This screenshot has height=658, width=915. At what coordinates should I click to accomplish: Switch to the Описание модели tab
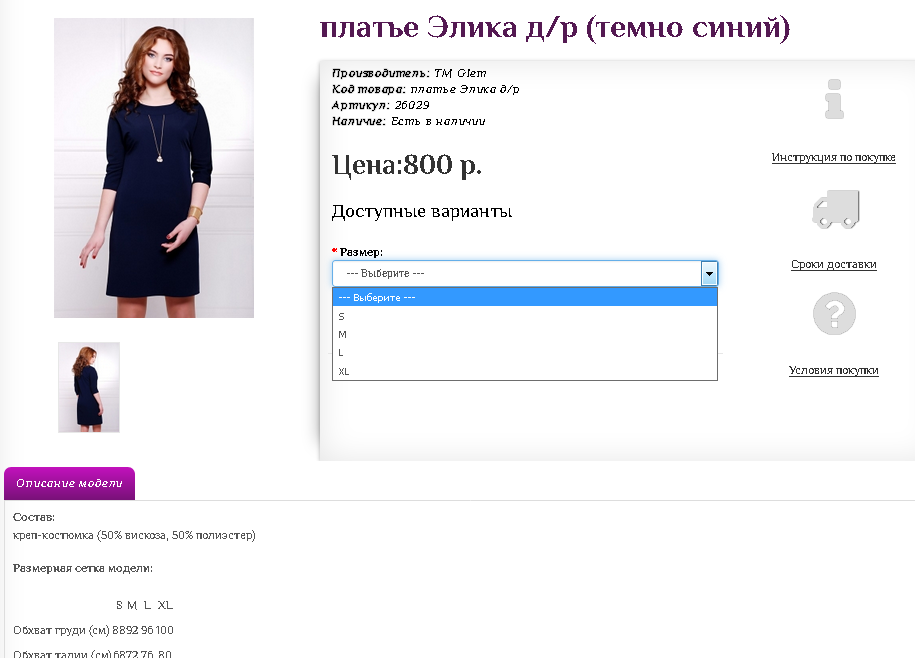[69, 484]
